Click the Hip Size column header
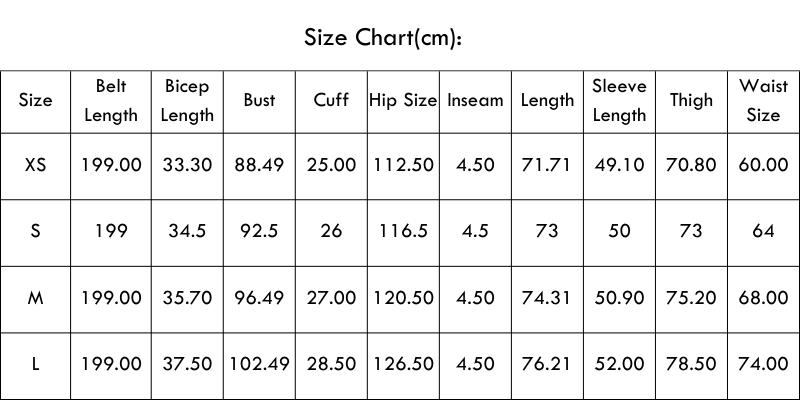The image size is (800, 400). [x=403, y=100]
